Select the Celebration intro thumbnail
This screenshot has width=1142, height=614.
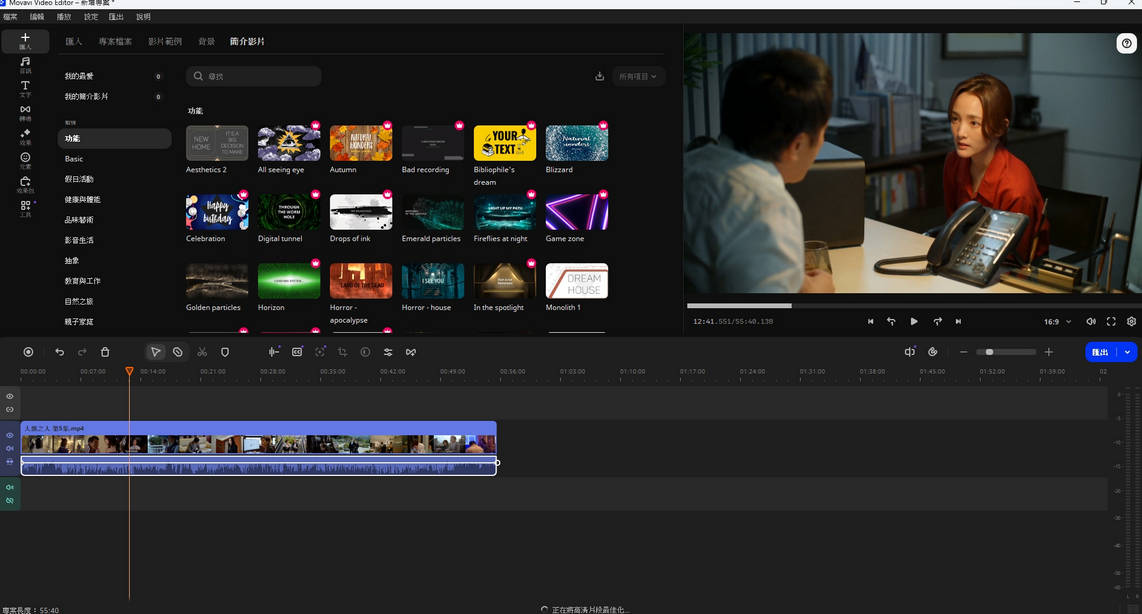(217, 212)
